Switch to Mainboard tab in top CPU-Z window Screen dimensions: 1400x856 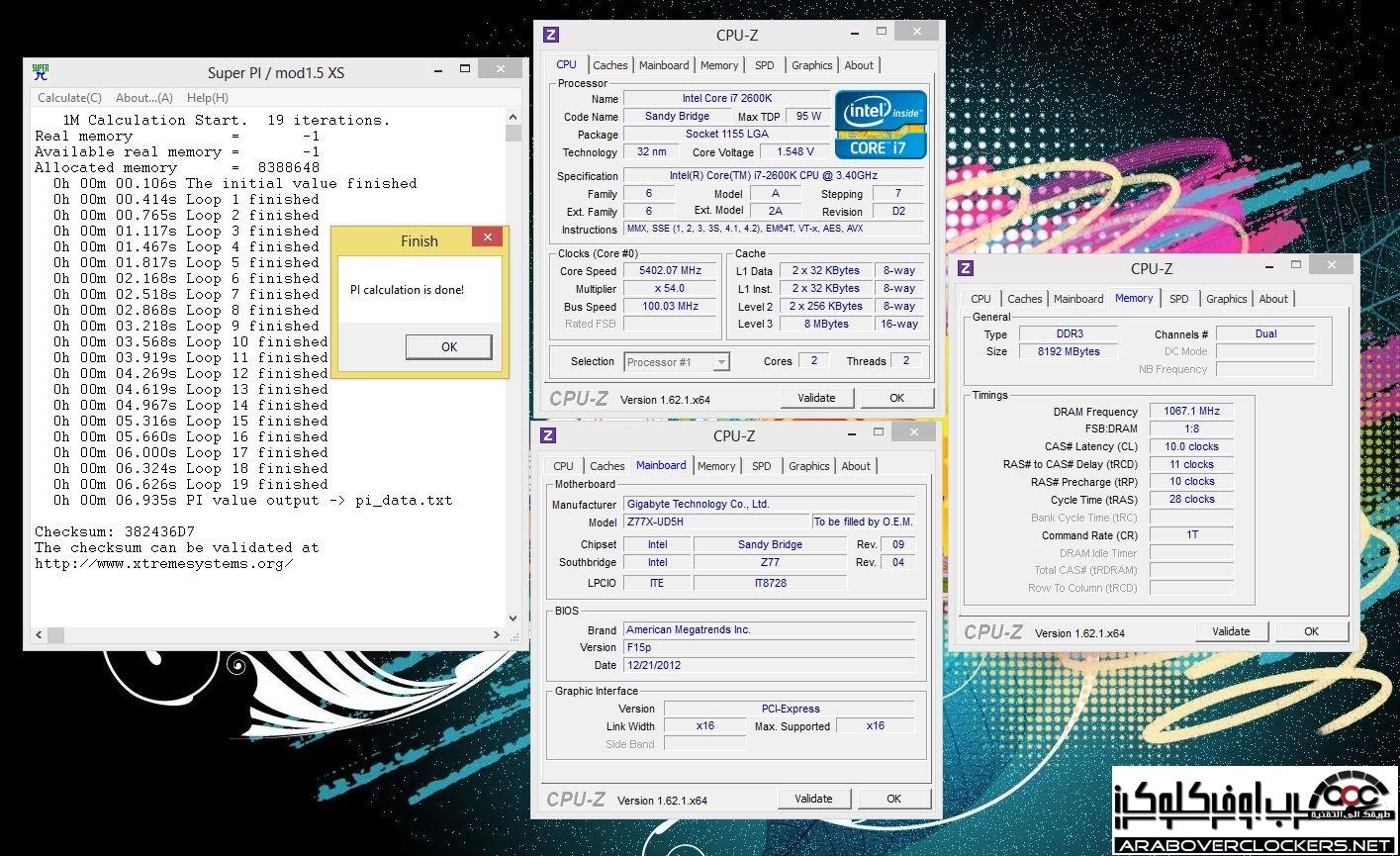pyautogui.click(x=664, y=65)
